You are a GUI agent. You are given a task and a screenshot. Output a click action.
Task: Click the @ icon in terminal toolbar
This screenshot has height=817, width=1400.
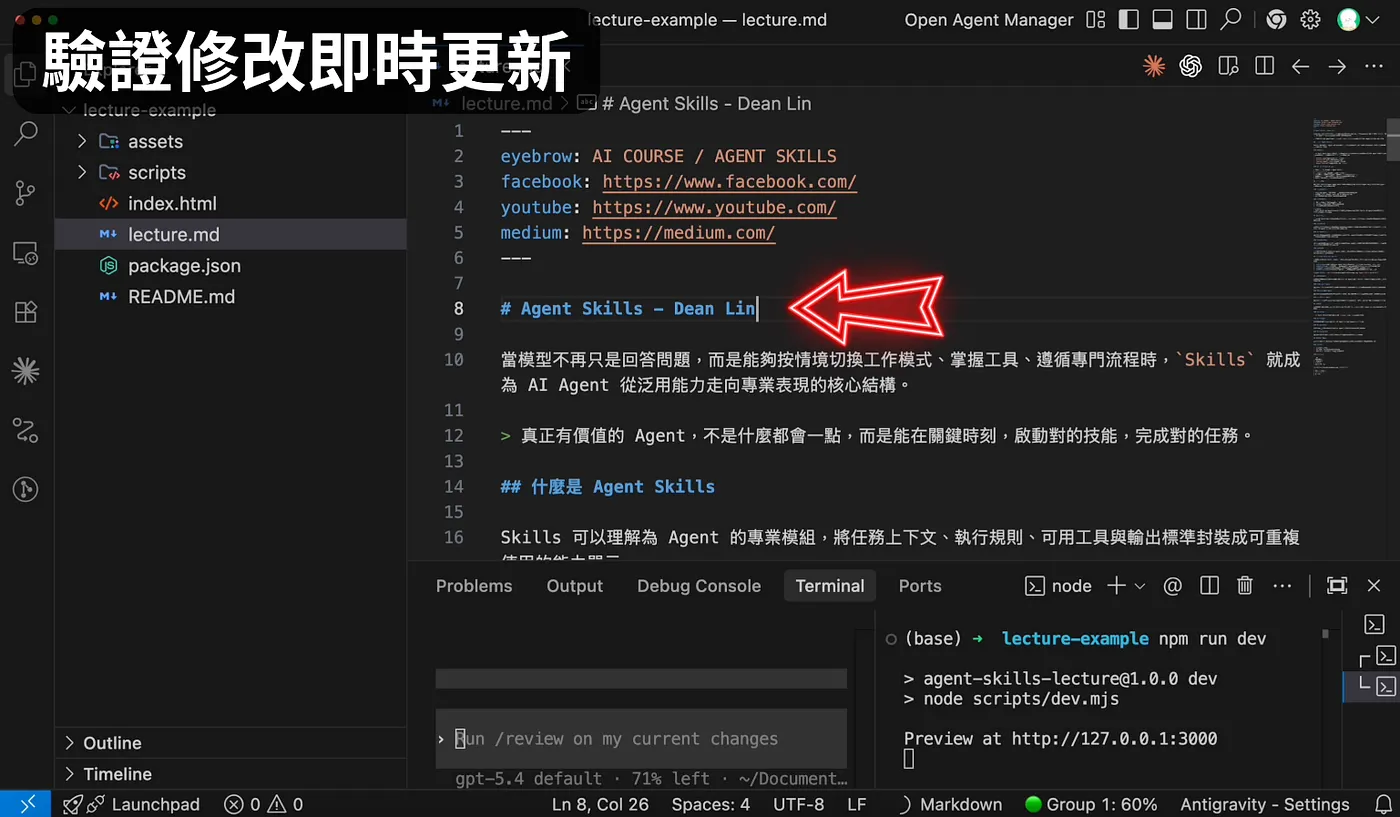pyautogui.click(x=1173, y=586)
